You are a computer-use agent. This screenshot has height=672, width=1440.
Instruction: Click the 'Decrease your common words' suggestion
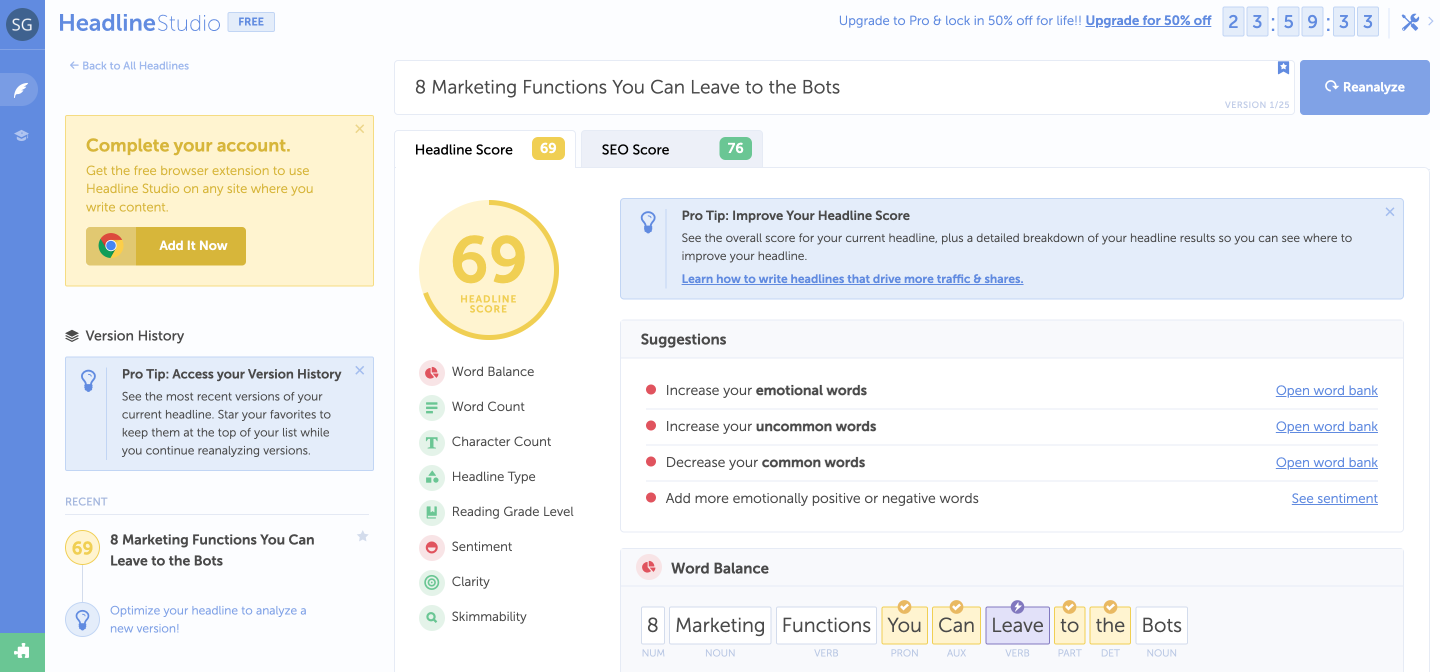[765, 463]
